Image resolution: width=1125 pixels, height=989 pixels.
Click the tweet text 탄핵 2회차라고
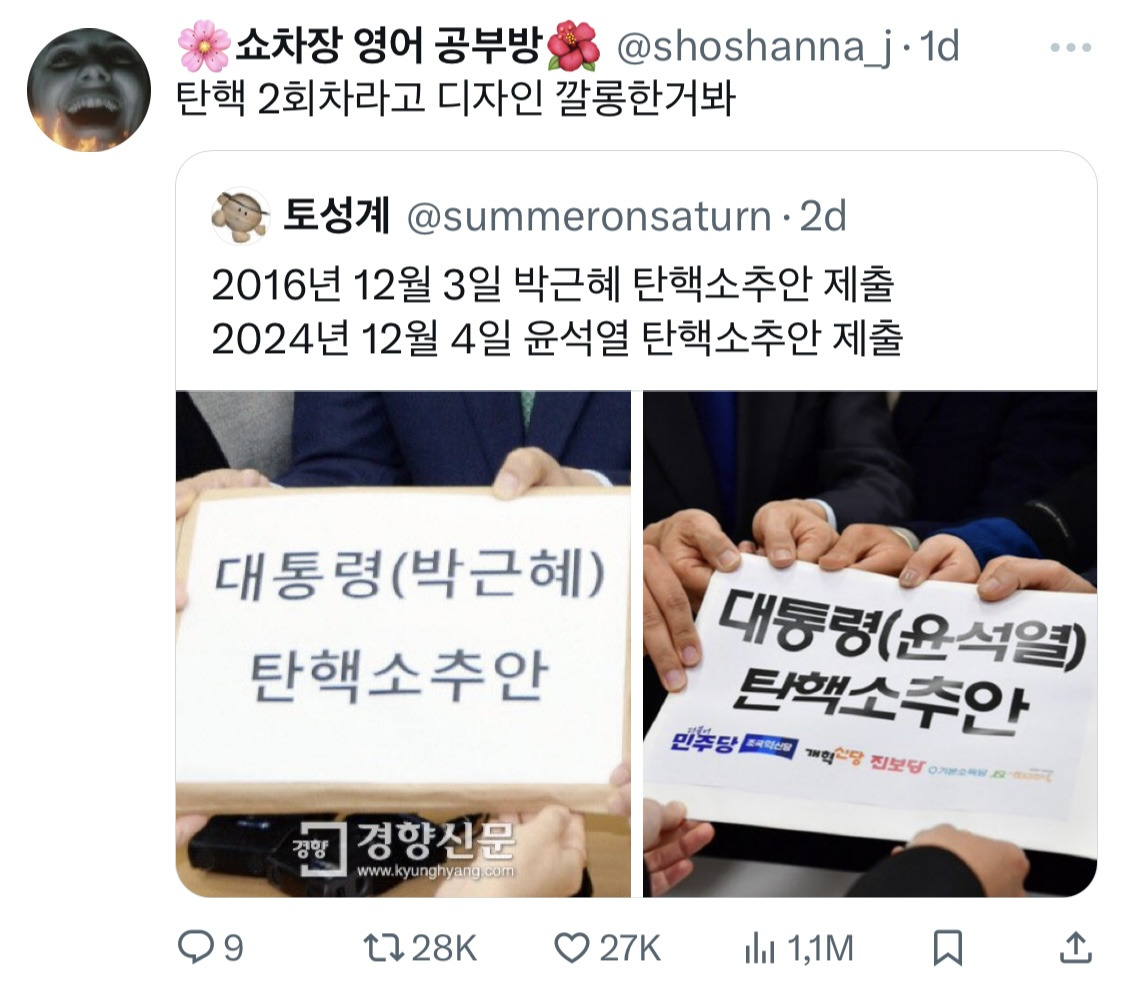302,99
